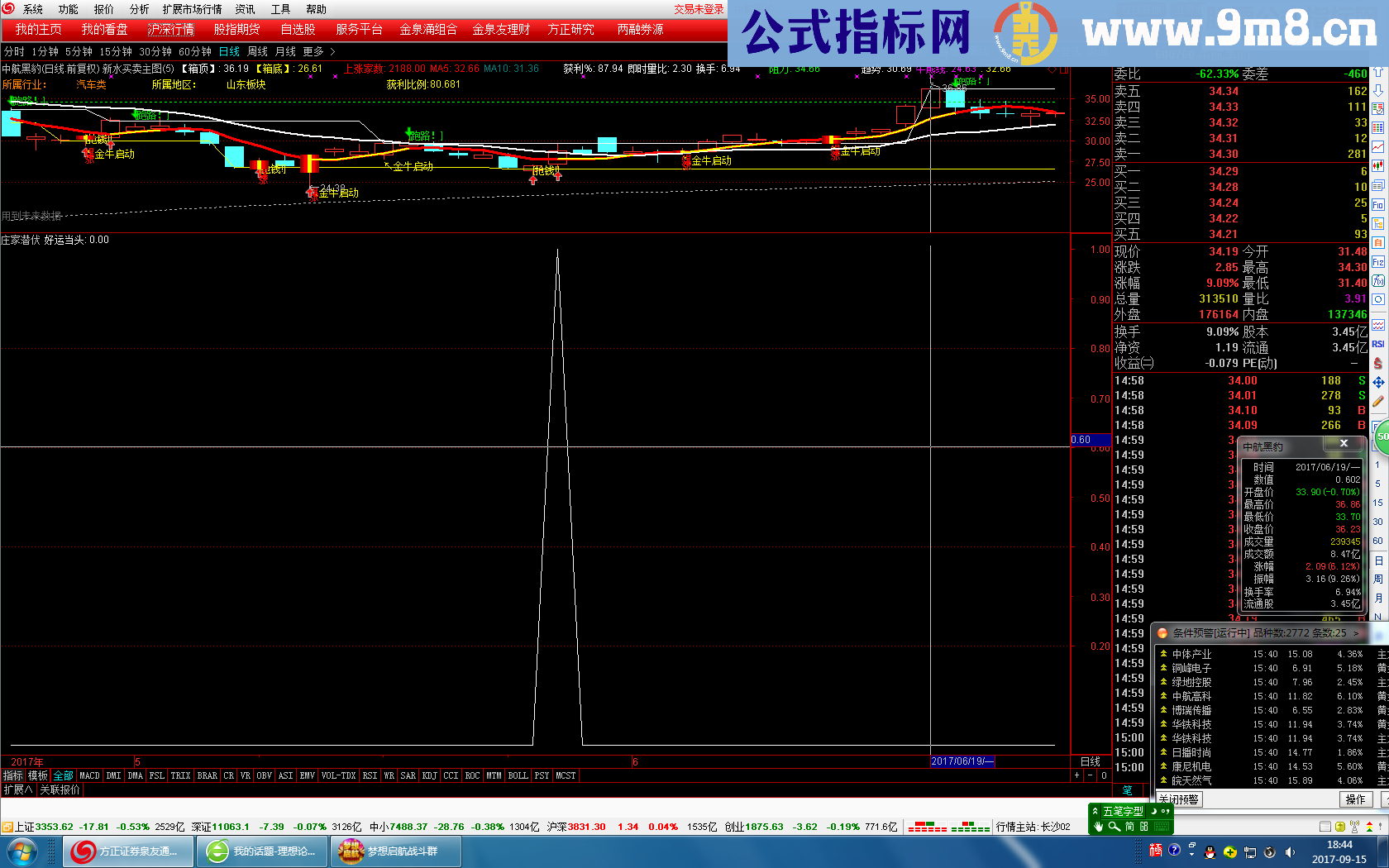The width and height of the screenshot is (1389, 868).
Task: Click the RSI icon in right toolbar
Action: (1378, 344)
